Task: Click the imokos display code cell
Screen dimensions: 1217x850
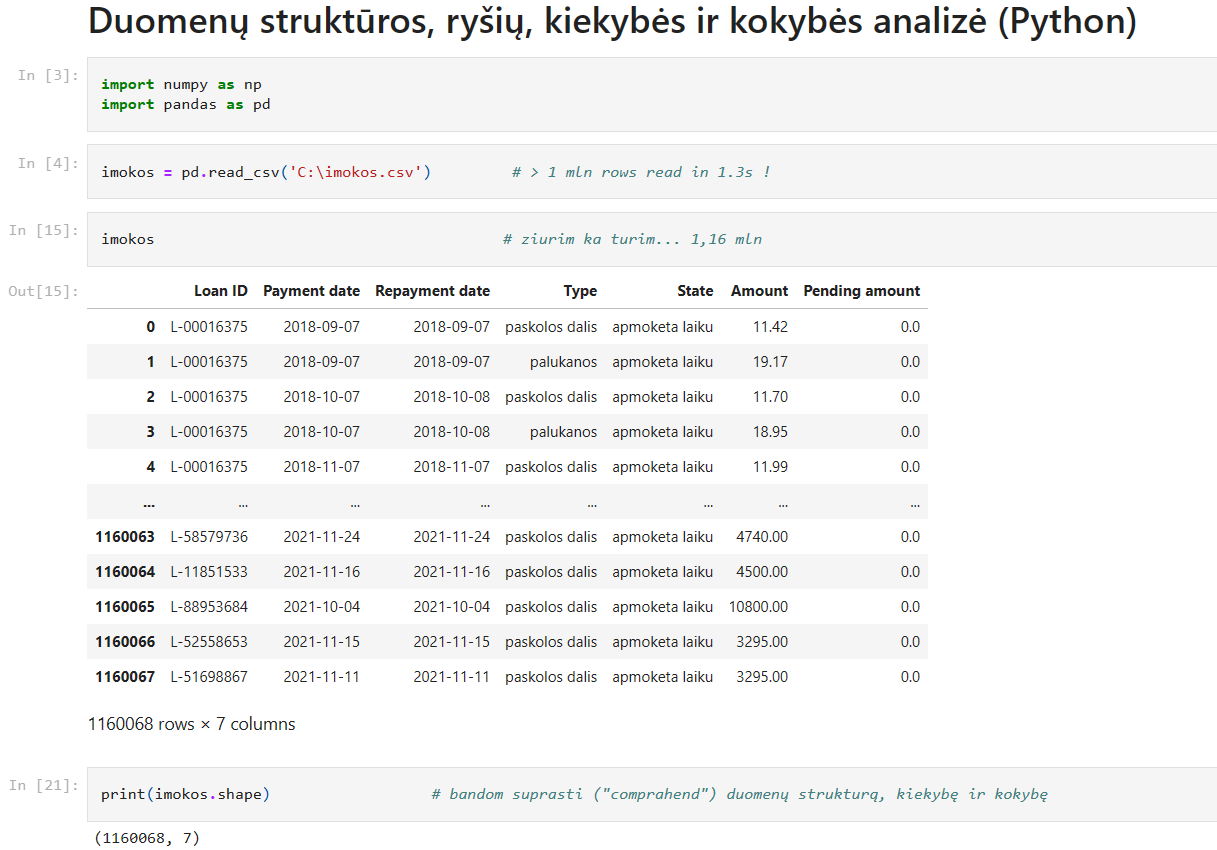Action: [x=652, y=239]
